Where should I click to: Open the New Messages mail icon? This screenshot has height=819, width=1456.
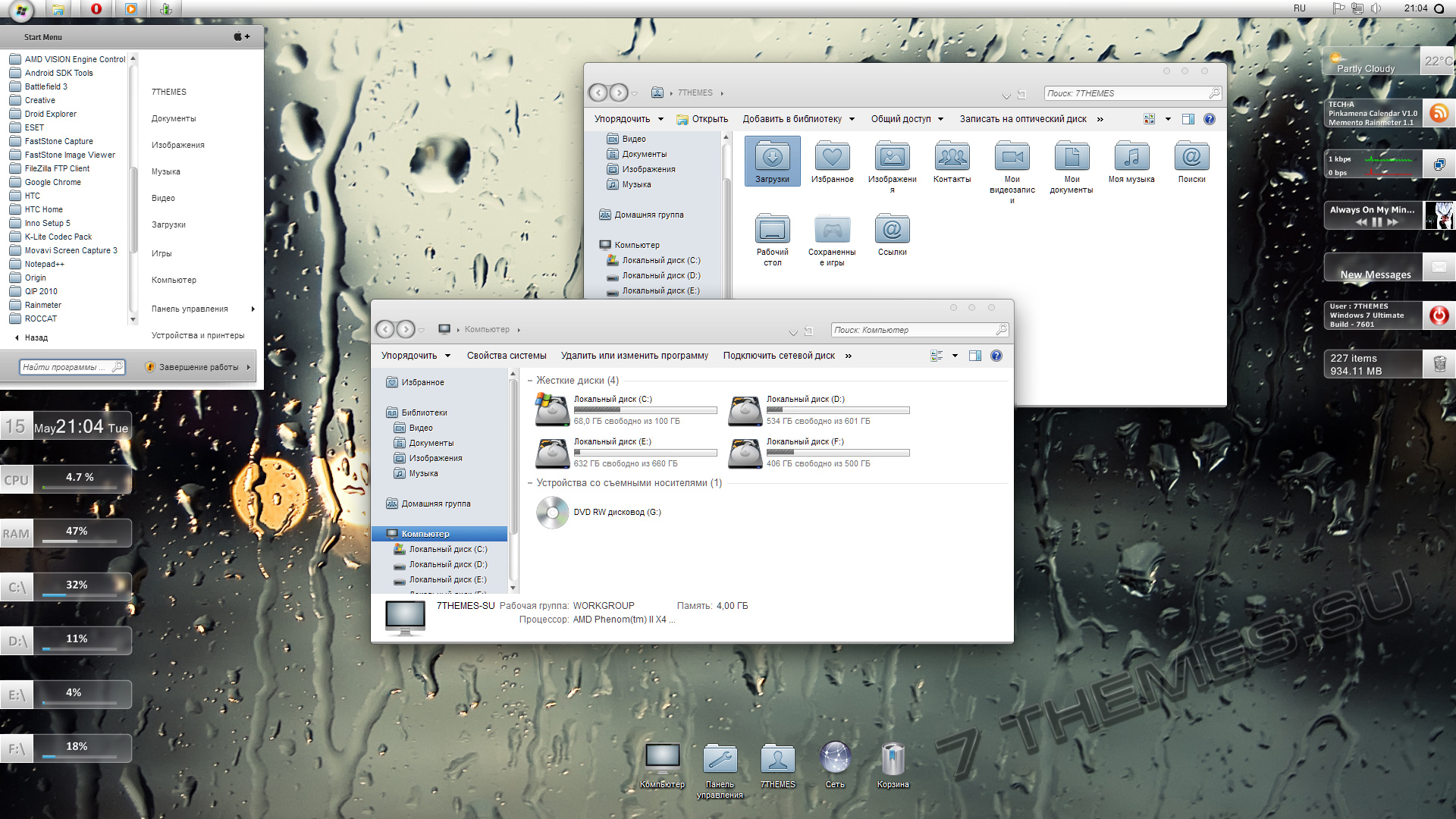[x=1439, y=267]
